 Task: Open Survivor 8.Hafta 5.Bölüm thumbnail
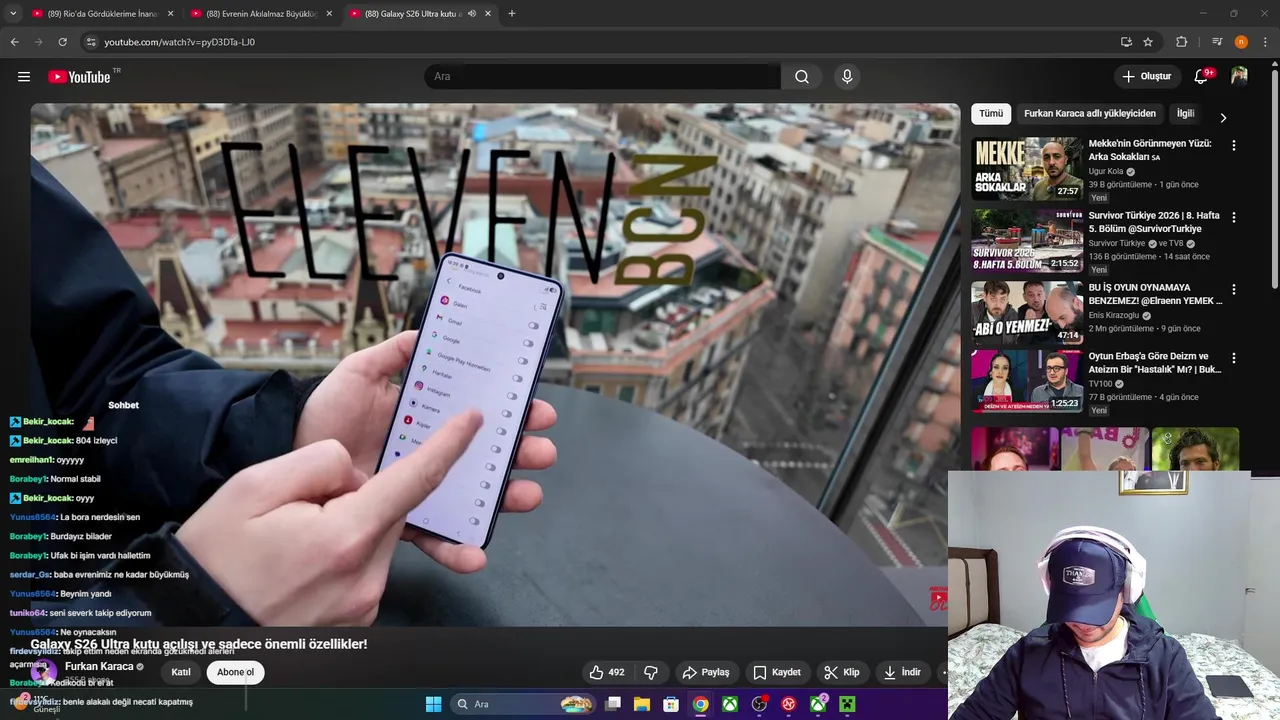point(1026,240)
